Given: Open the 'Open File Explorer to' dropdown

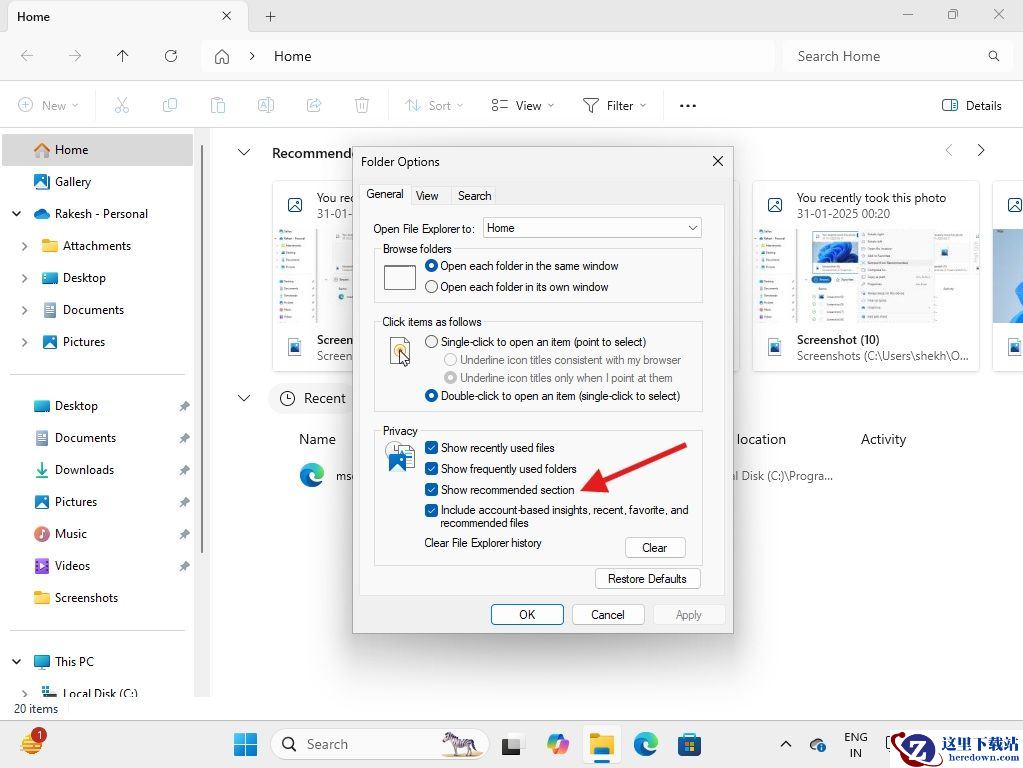Looking at the screenshot, I should pyautogui.click(x=592, y=228).
